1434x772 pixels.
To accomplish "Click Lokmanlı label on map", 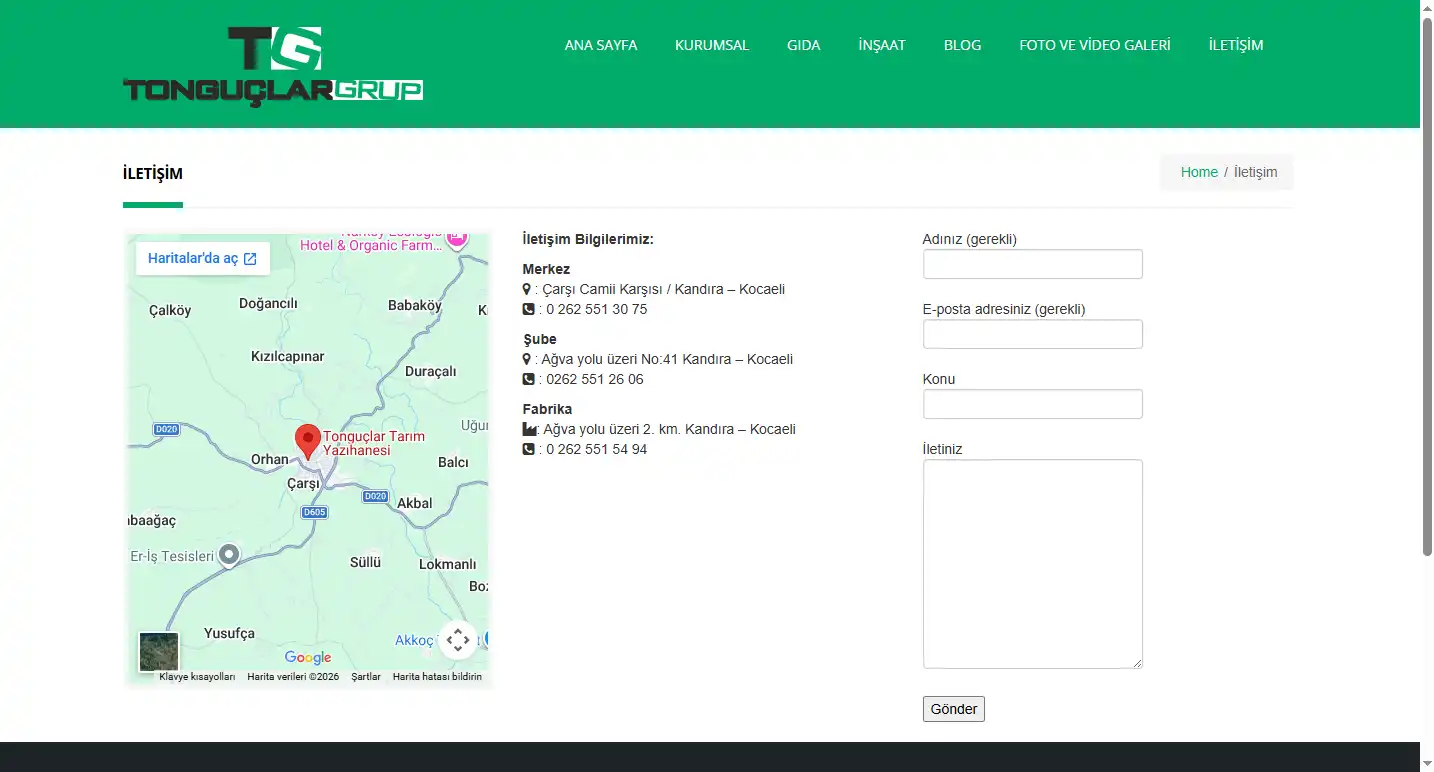I will [448, 564].
